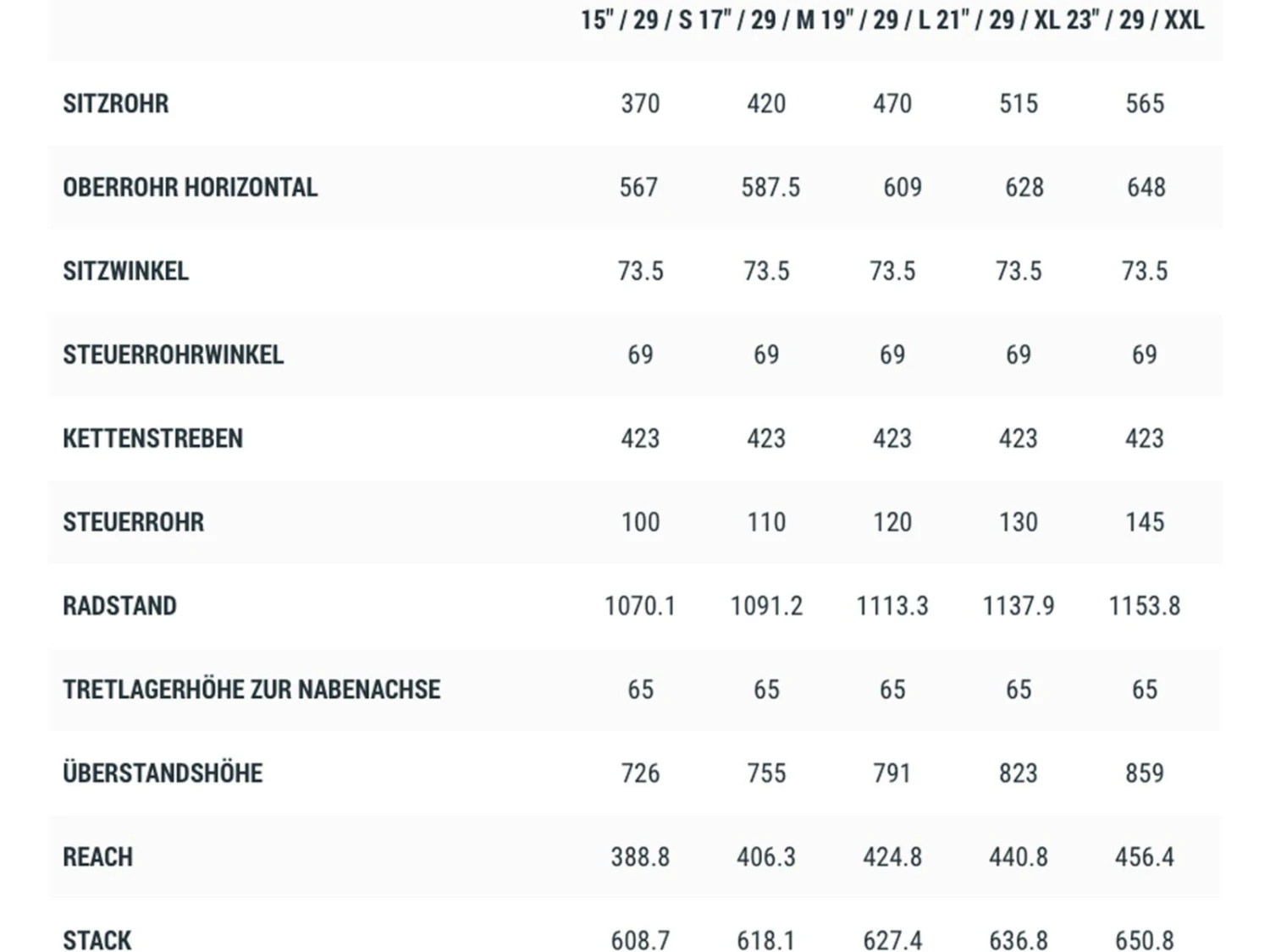Select the STACK row label
The image size is (1270, 952).
coord(97,940)
